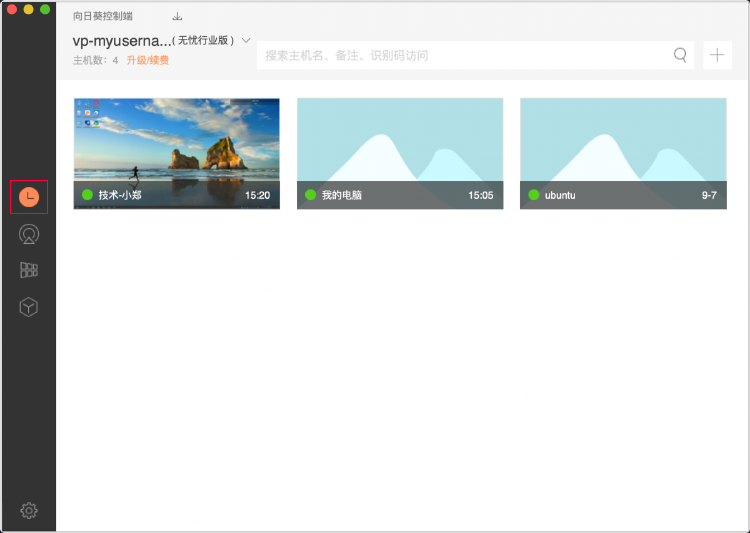Click green status dot of ubuntu host
750x533 pixels.
534,195
